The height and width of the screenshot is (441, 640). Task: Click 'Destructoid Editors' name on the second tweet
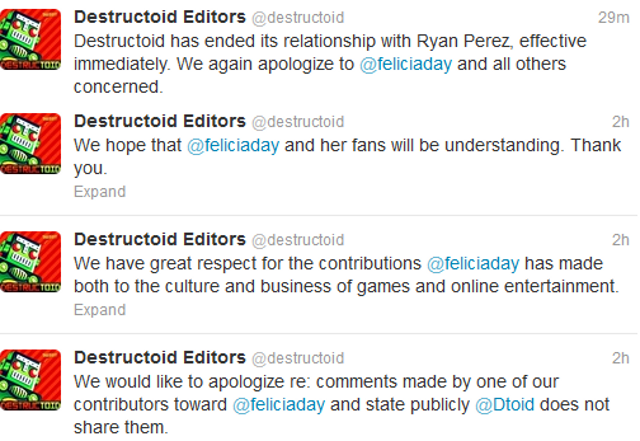pos(159,121)
